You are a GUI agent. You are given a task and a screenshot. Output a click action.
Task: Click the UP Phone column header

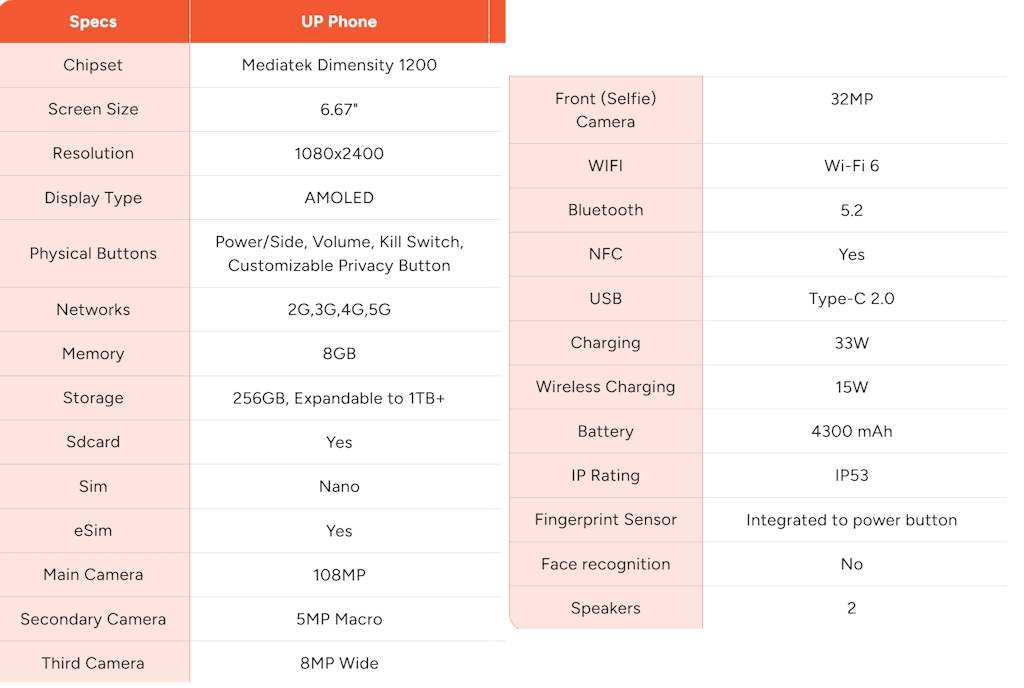pyautogui.click(x=339, y=22)
